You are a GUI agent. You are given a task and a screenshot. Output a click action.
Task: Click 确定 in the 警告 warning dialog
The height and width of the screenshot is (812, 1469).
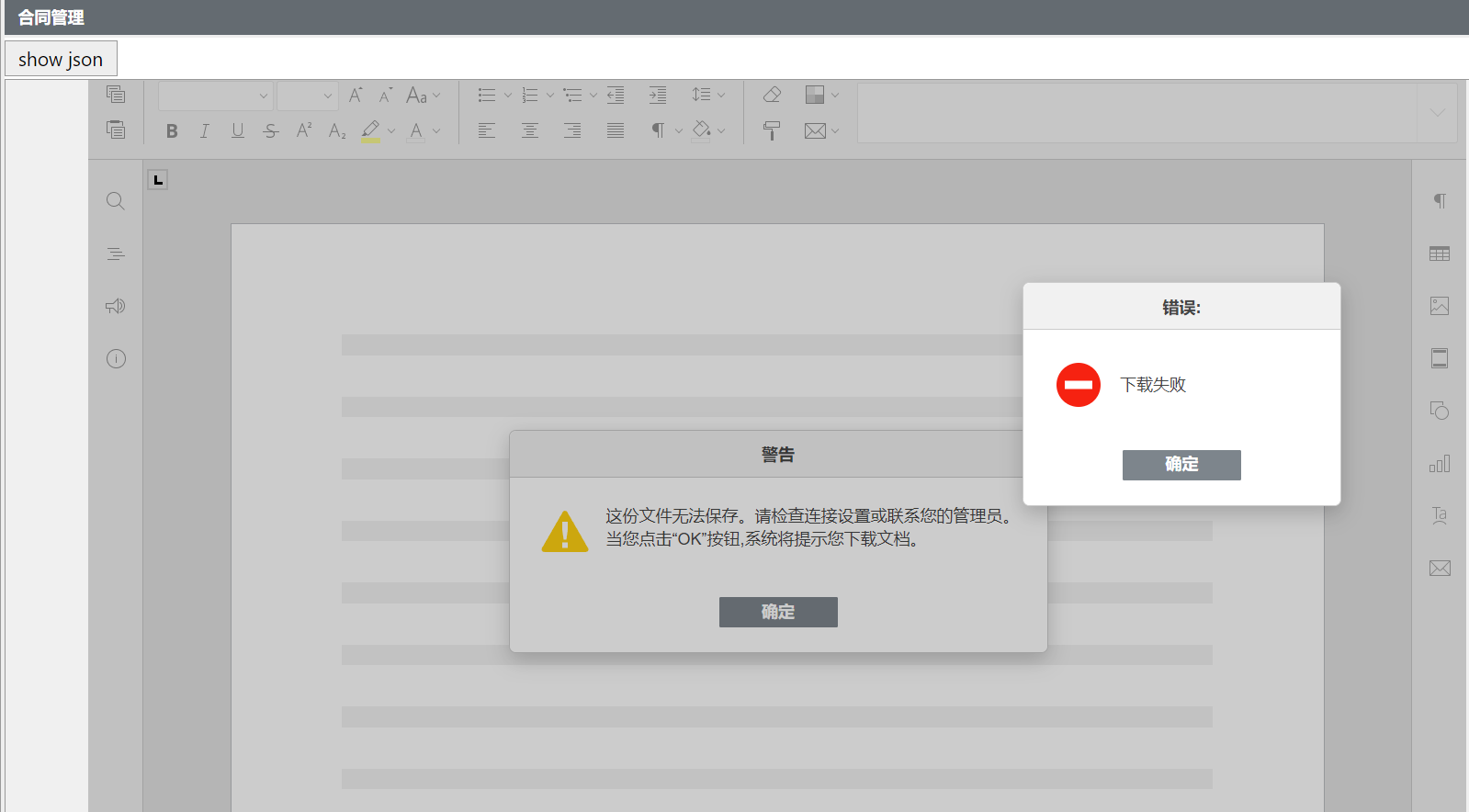[x=778, y=612]
